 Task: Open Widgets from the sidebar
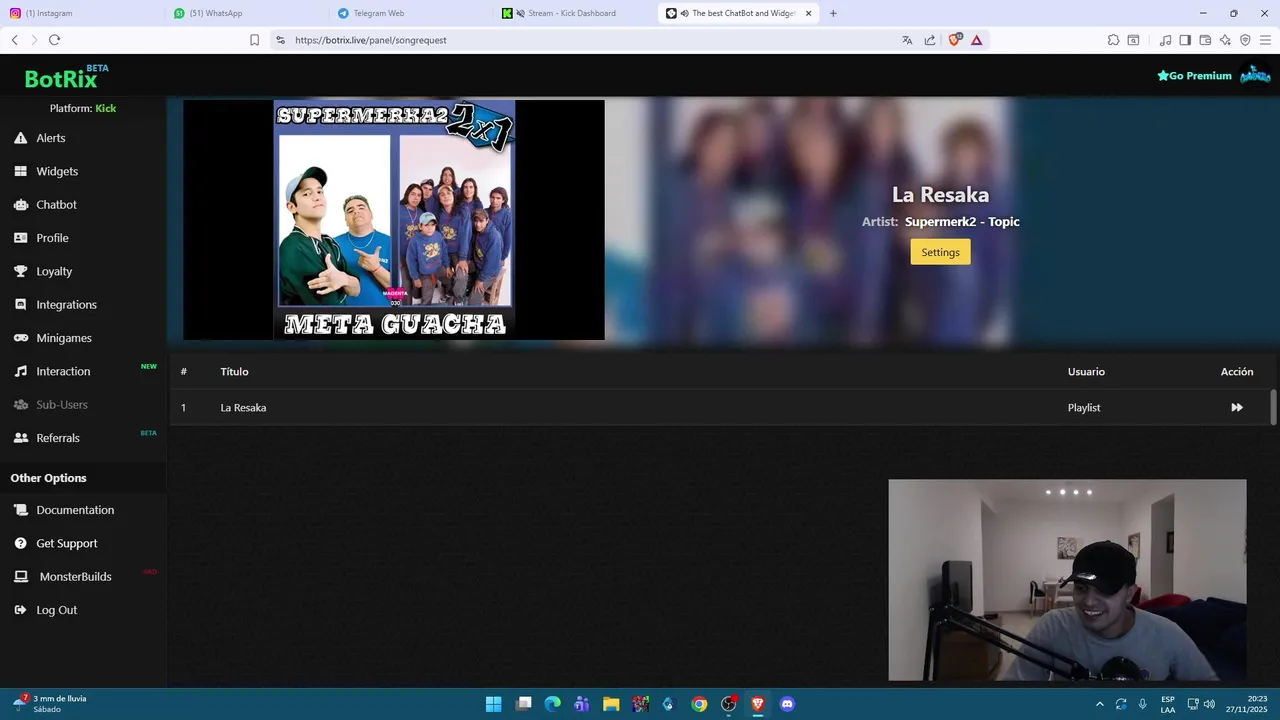pos(57,171)
